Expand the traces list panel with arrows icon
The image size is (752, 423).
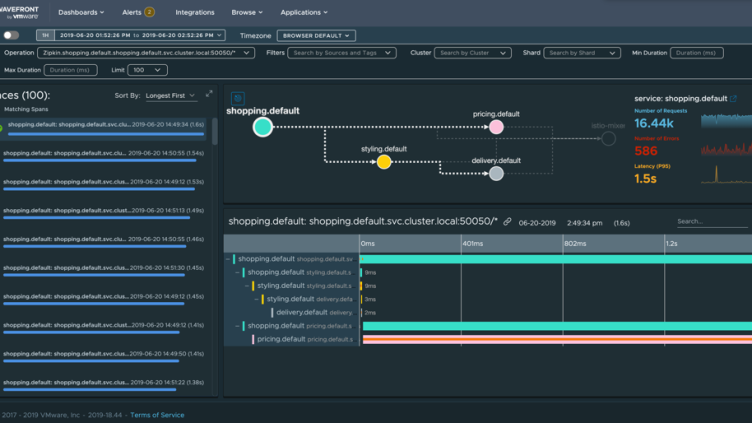[209, 95]
